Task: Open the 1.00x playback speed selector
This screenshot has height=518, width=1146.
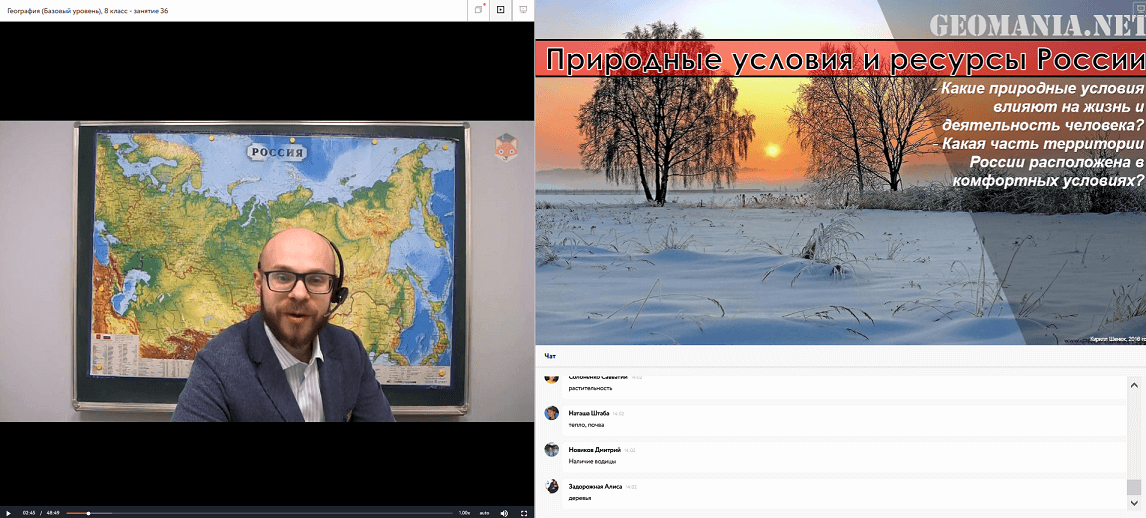Action: point(464,513)
